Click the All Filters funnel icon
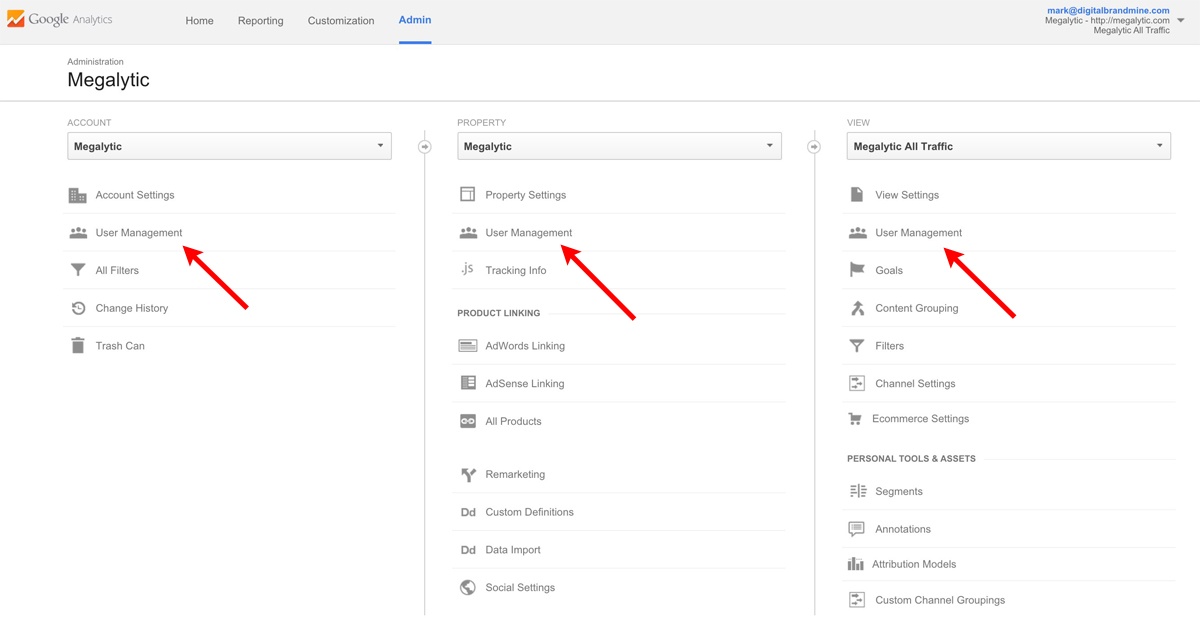1200x618 pixels. pos(78,270)
